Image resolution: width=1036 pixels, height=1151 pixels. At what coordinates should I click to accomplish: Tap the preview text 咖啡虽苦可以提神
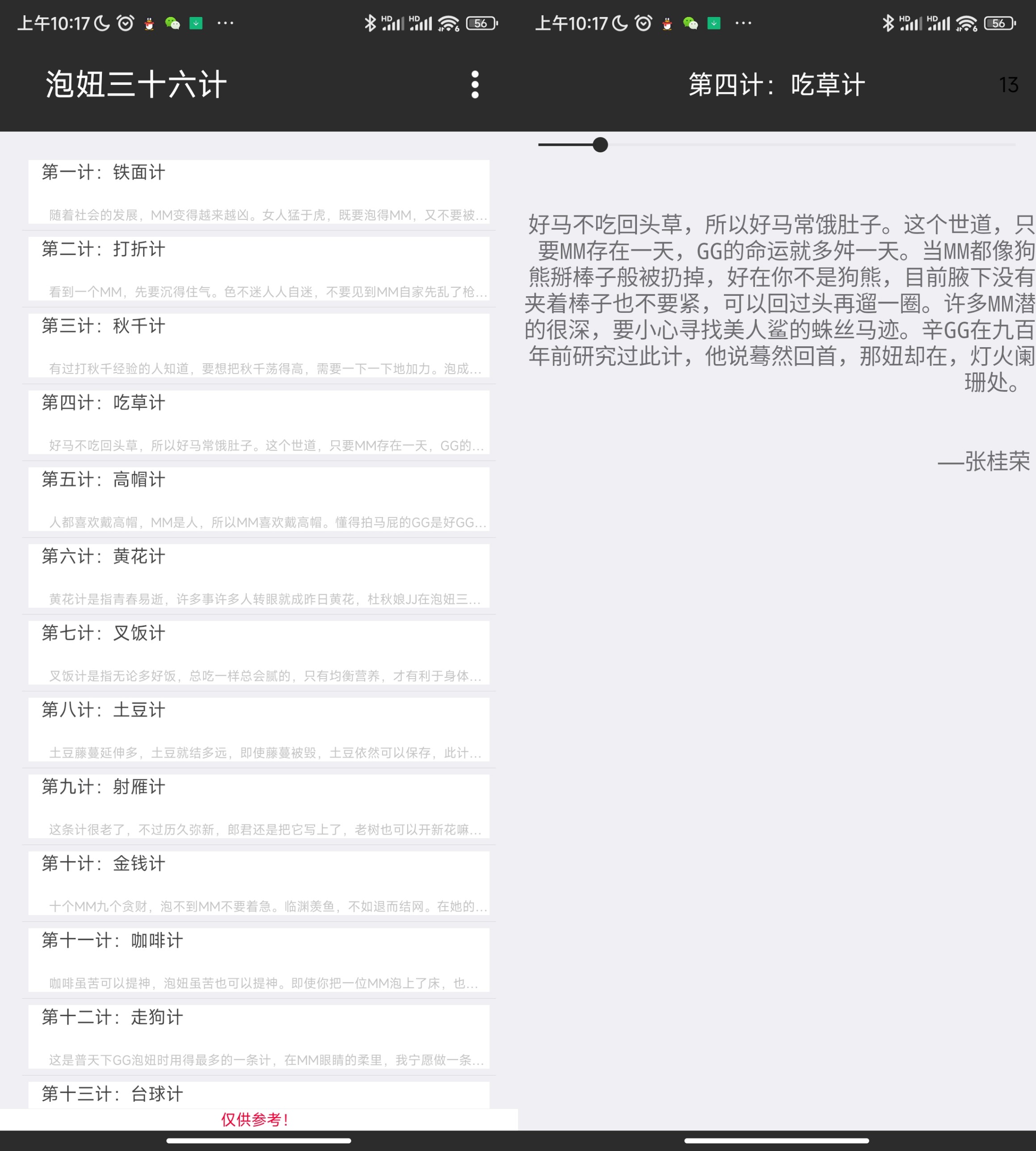264,983
